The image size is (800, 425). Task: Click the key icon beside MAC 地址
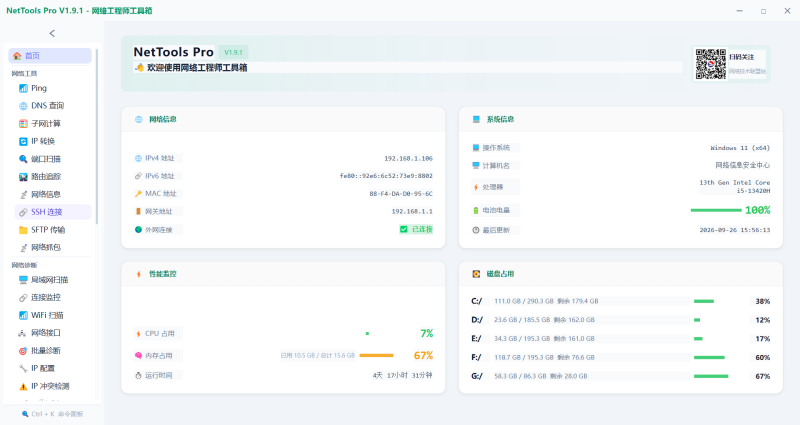(138, 193)
